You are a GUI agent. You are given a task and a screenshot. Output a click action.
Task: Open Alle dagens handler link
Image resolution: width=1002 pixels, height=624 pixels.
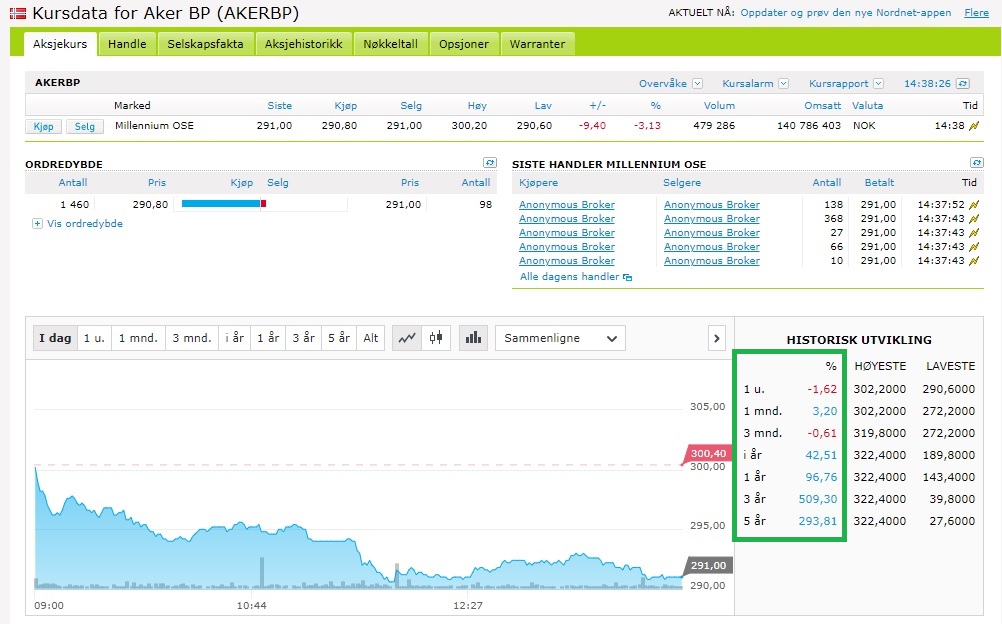569,277
